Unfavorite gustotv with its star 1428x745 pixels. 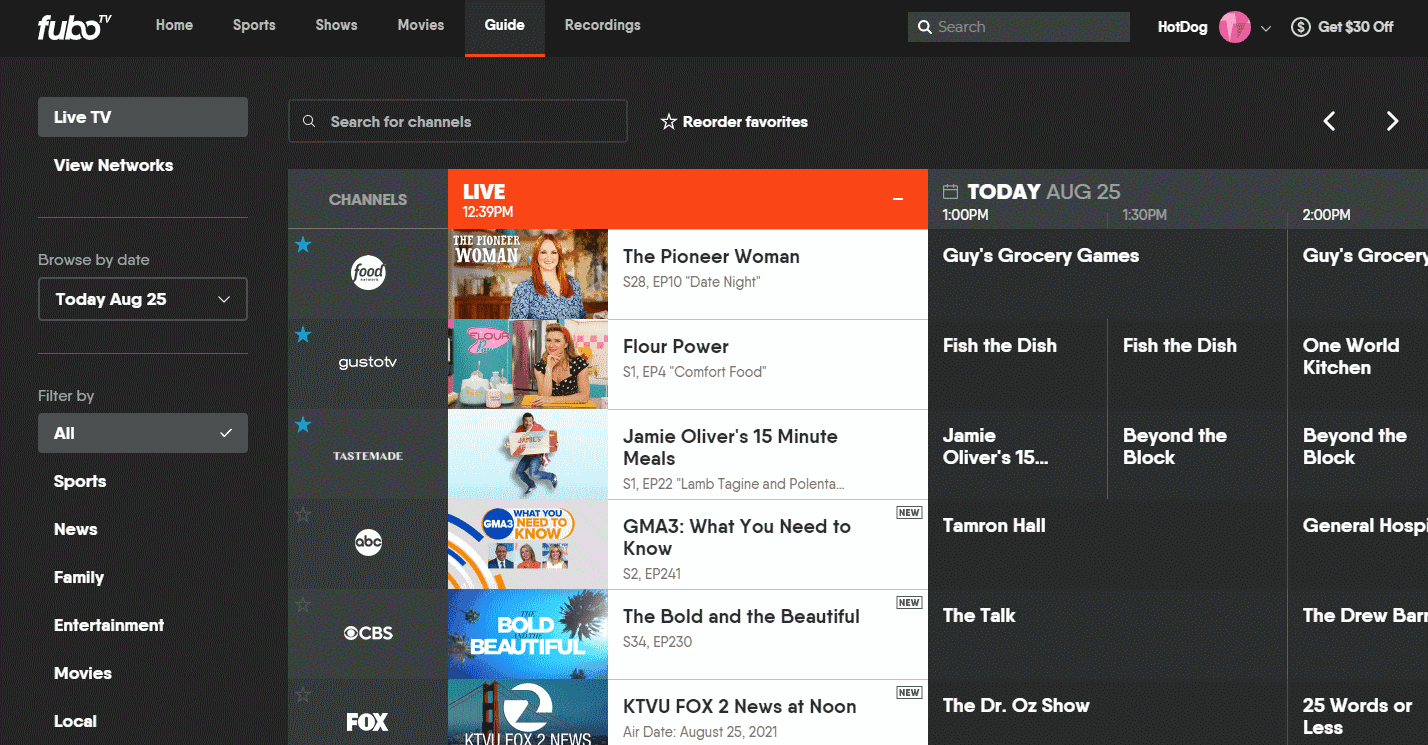tap(303, 335)
